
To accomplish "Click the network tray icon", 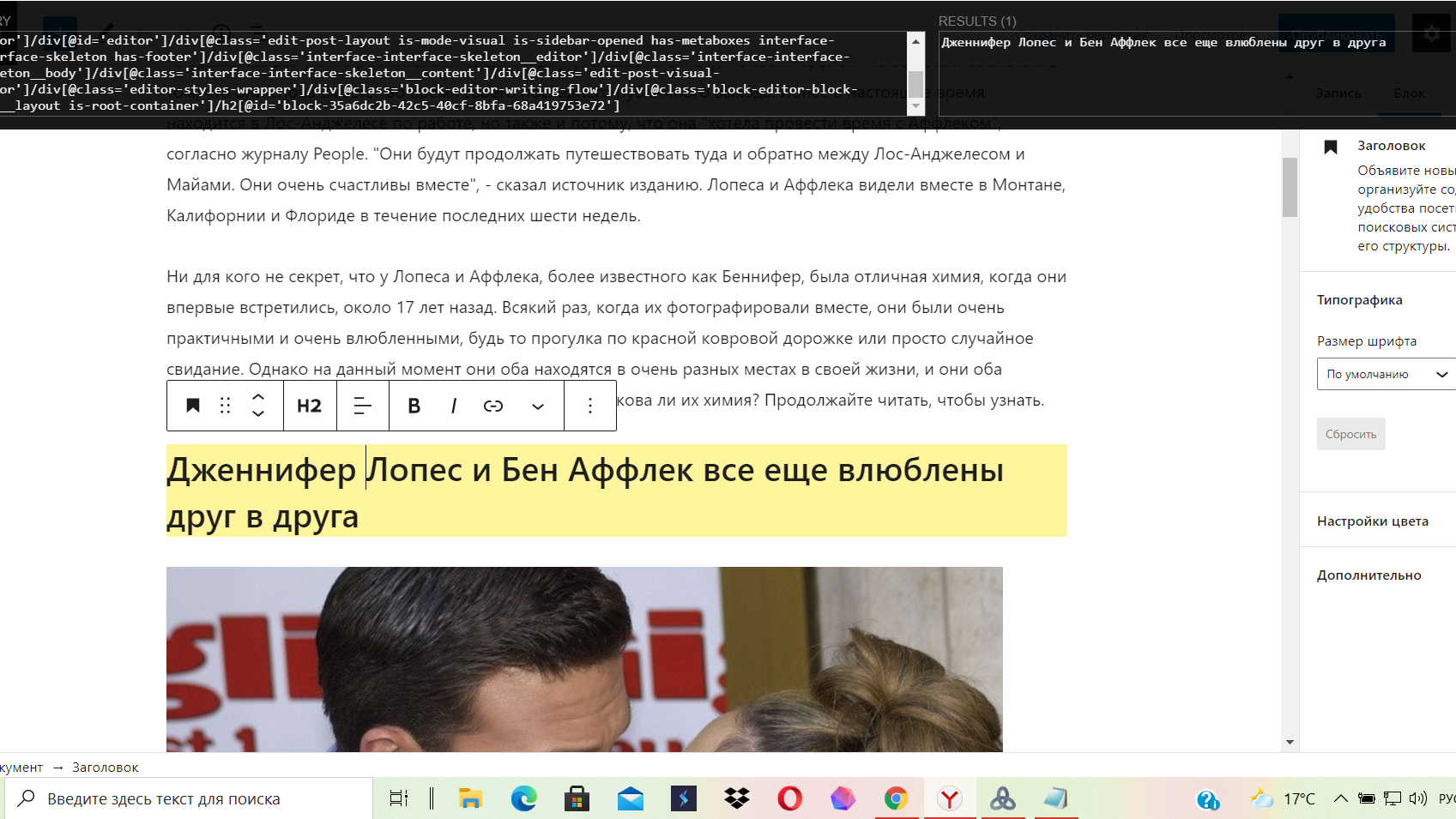I will (x=1393, y=798).
